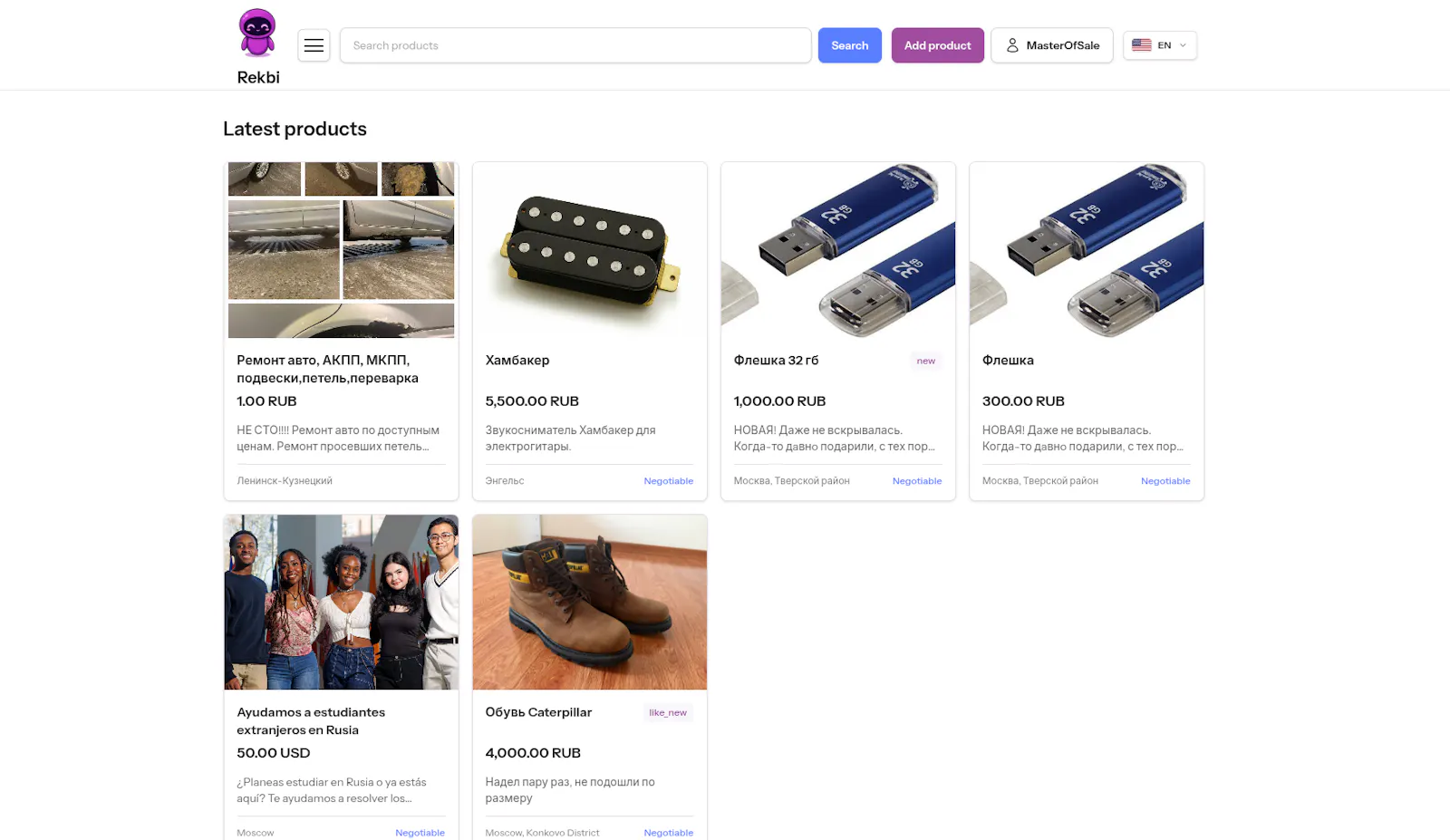
Task: Click the НЕ СТО!!!! Ремонт авто description
Action: (338, 439)
